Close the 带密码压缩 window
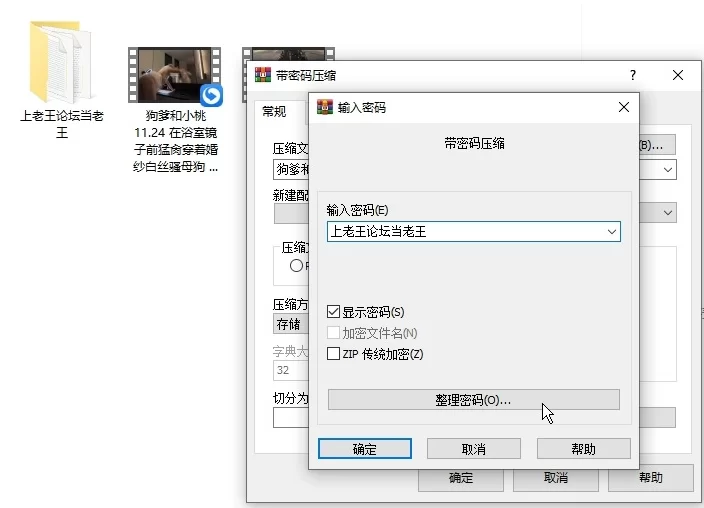The height and width of the screenshot is (508, 704). (x=678, y=75)
